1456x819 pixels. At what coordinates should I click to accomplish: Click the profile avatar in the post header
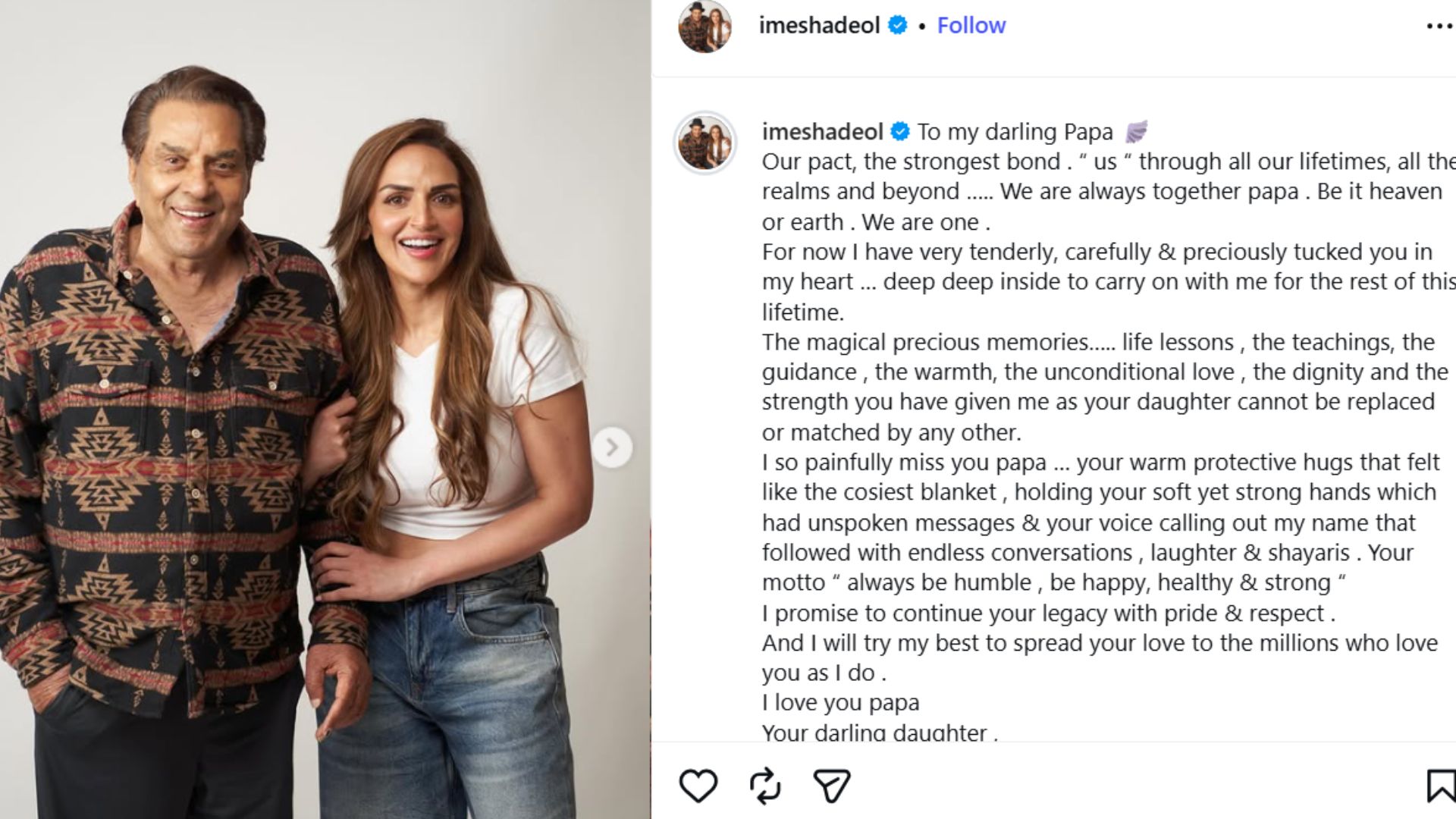click(704, 26)
